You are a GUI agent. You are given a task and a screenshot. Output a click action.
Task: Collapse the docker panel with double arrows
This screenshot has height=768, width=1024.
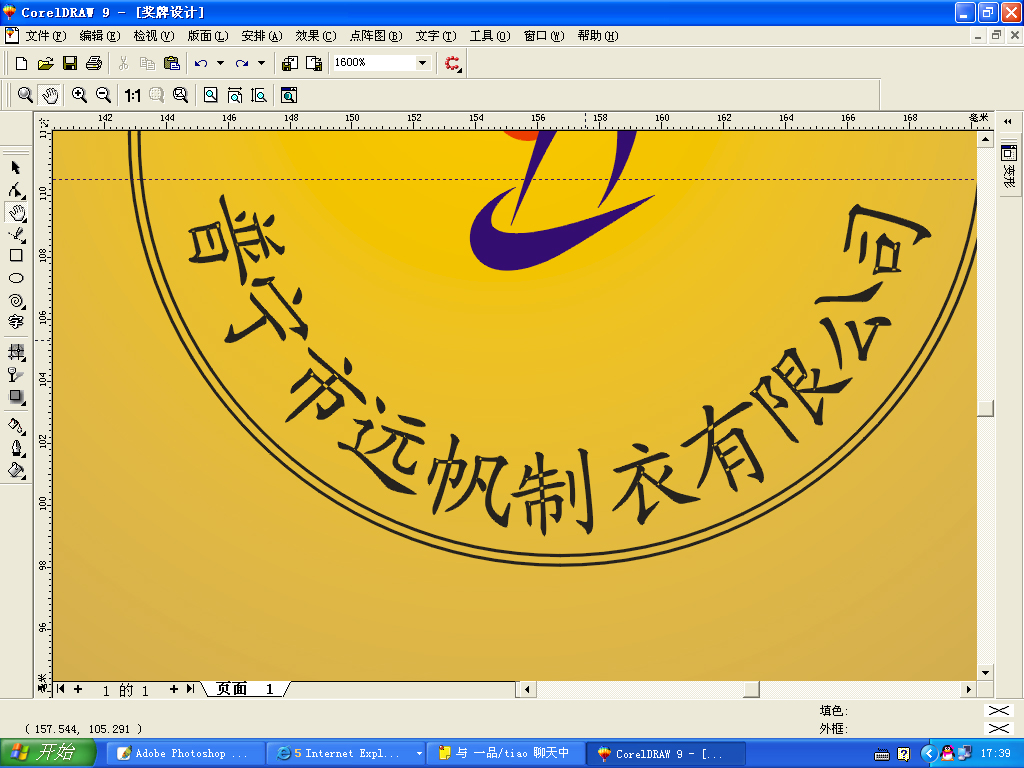[1008, 121]
